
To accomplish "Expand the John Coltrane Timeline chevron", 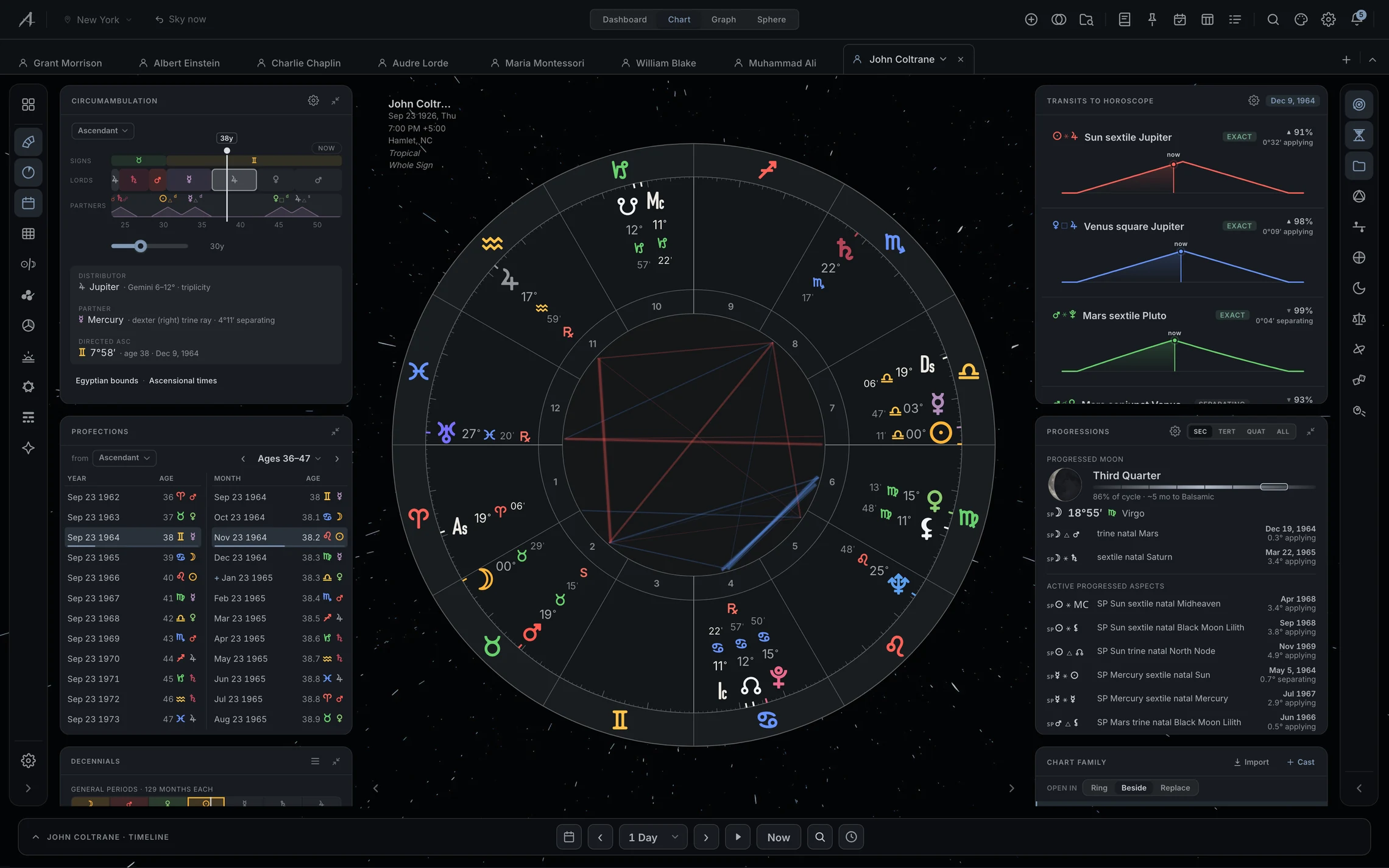I will [36, 837].
